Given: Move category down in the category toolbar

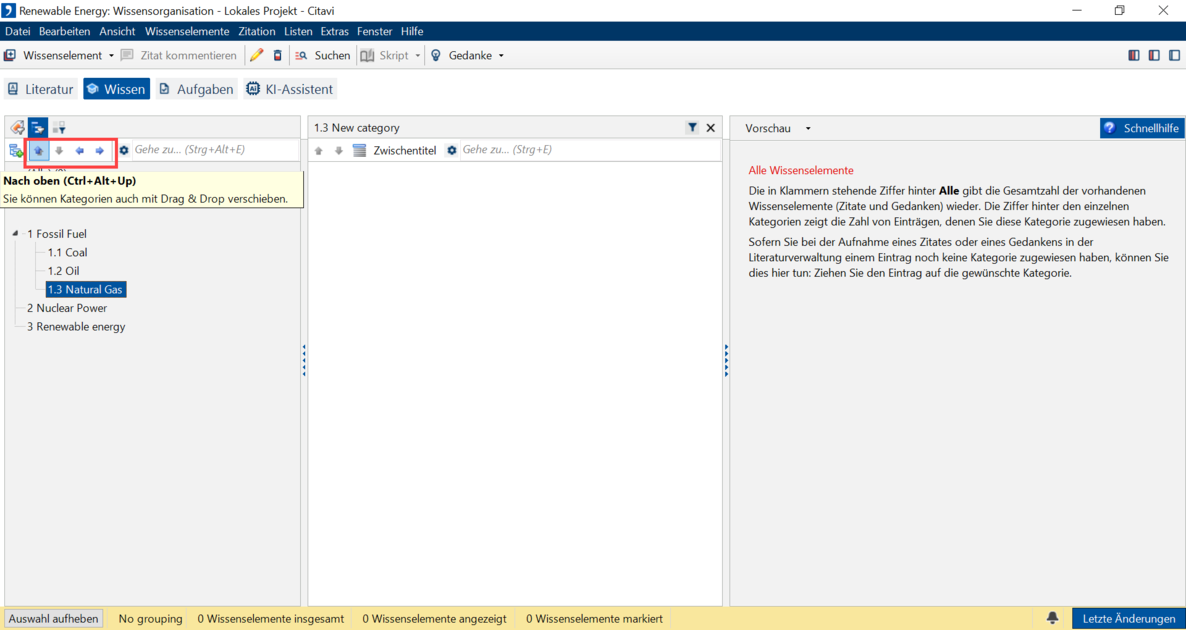Looking at the screenshot, I should pos(59,151).
